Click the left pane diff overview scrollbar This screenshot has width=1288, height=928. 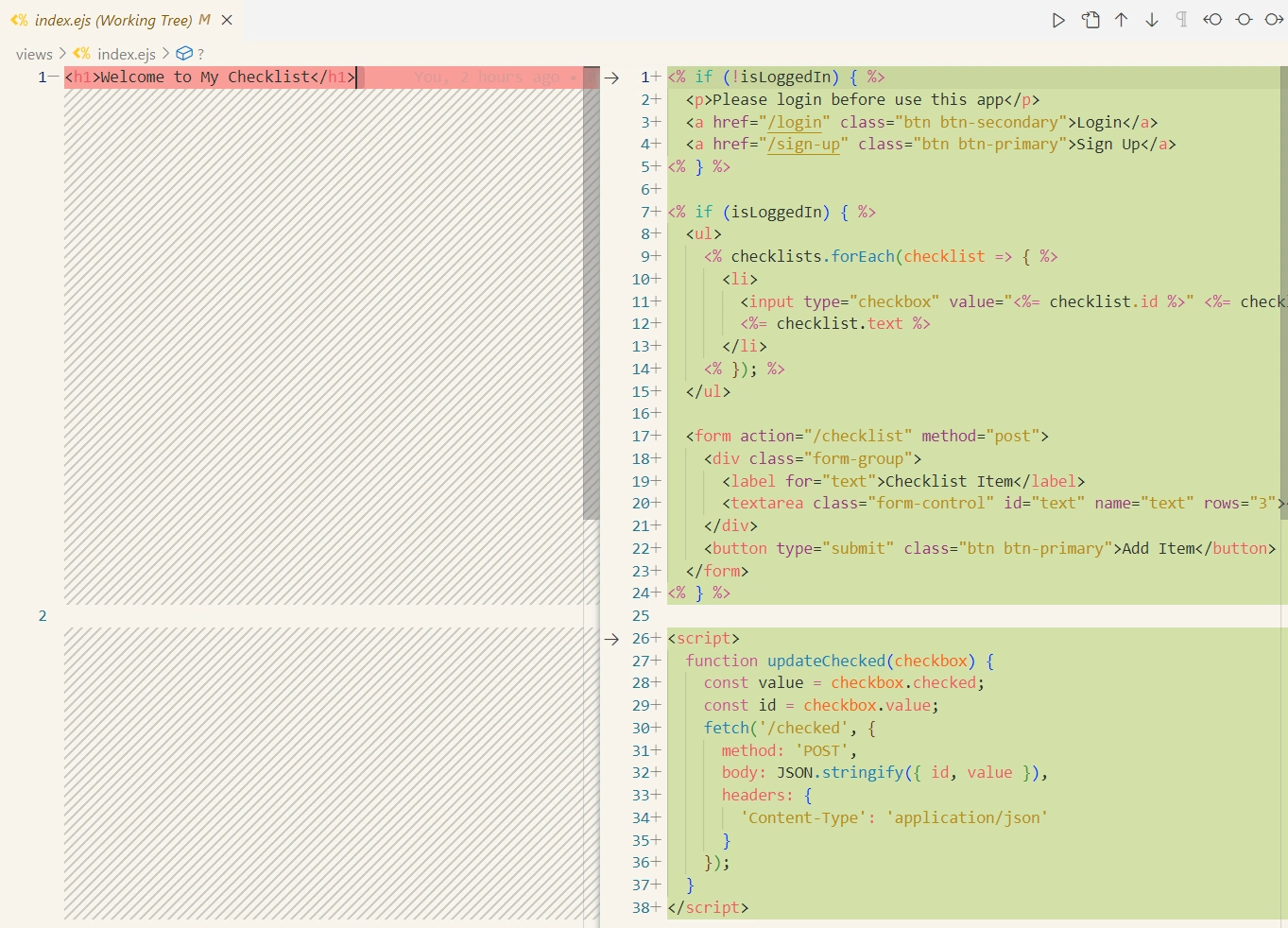point(592,293)
